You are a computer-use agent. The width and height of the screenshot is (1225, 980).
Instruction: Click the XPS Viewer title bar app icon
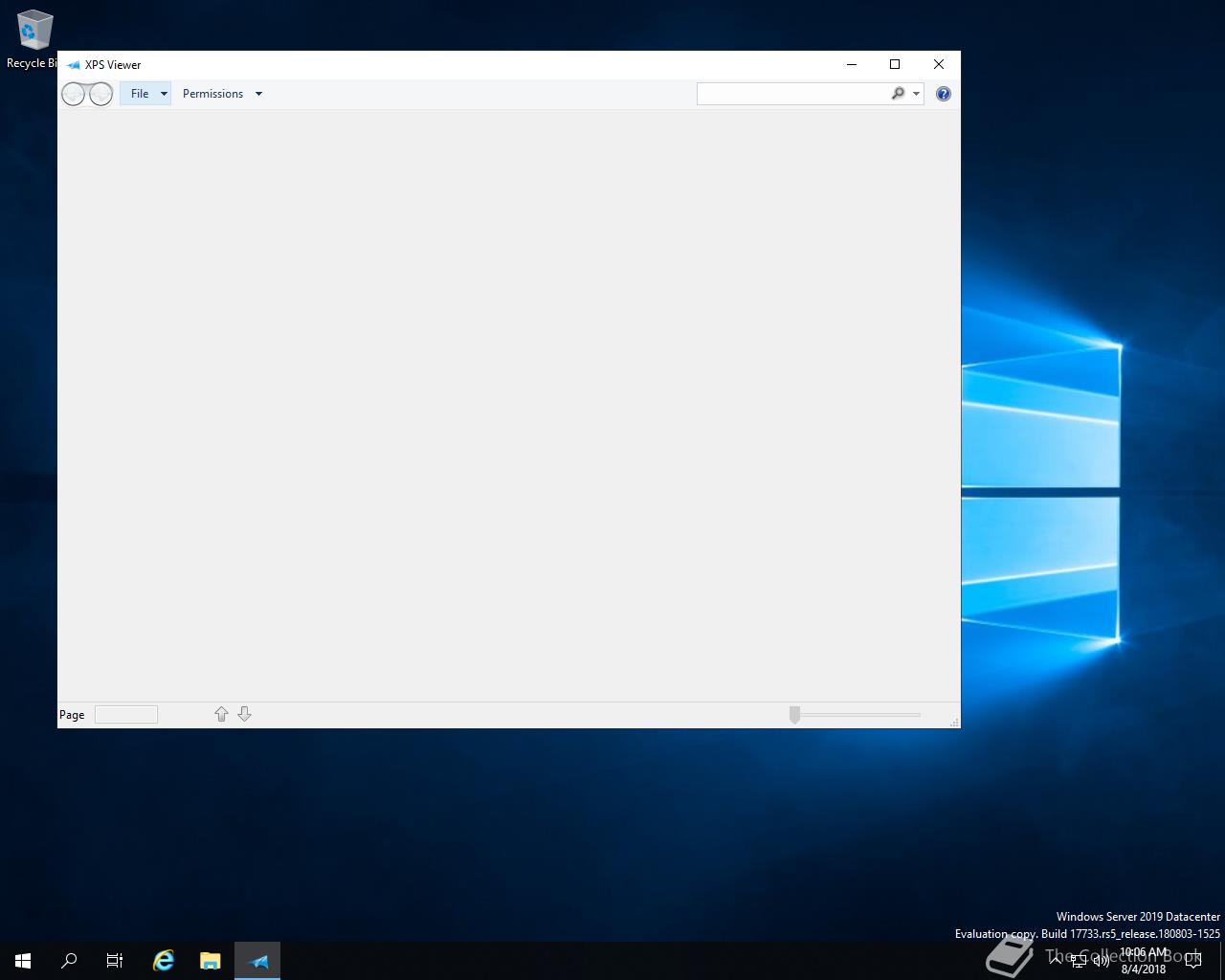tap(73, 65)
